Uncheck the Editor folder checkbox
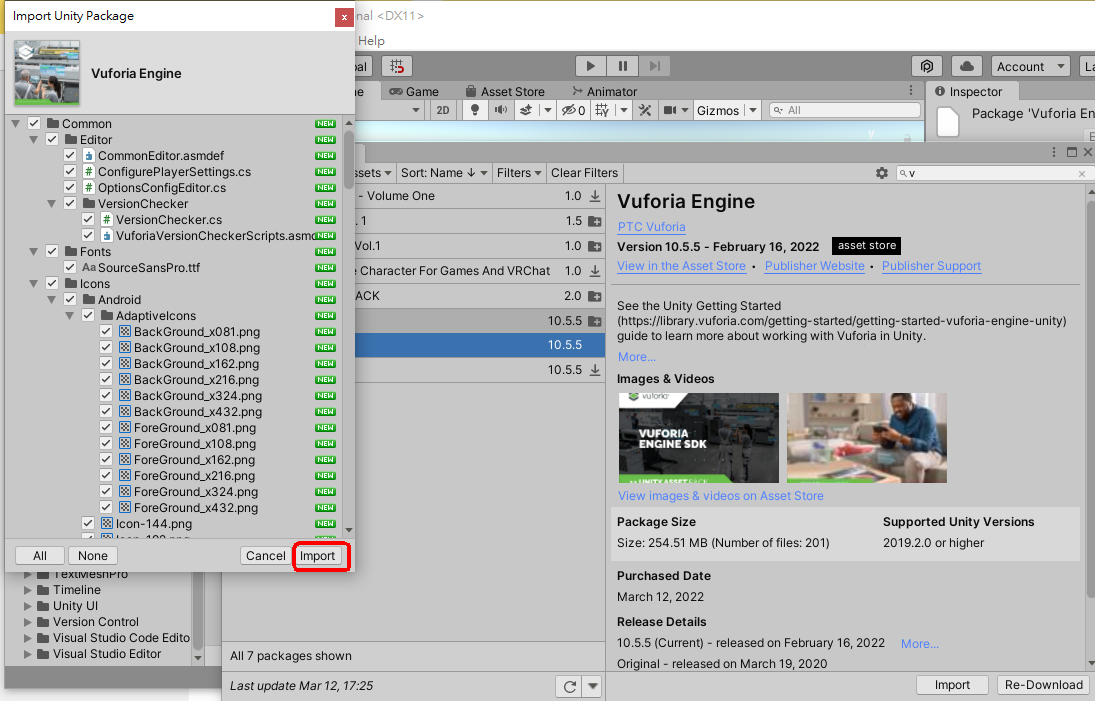Viewport: 1095px width, 701px height. 52,140
